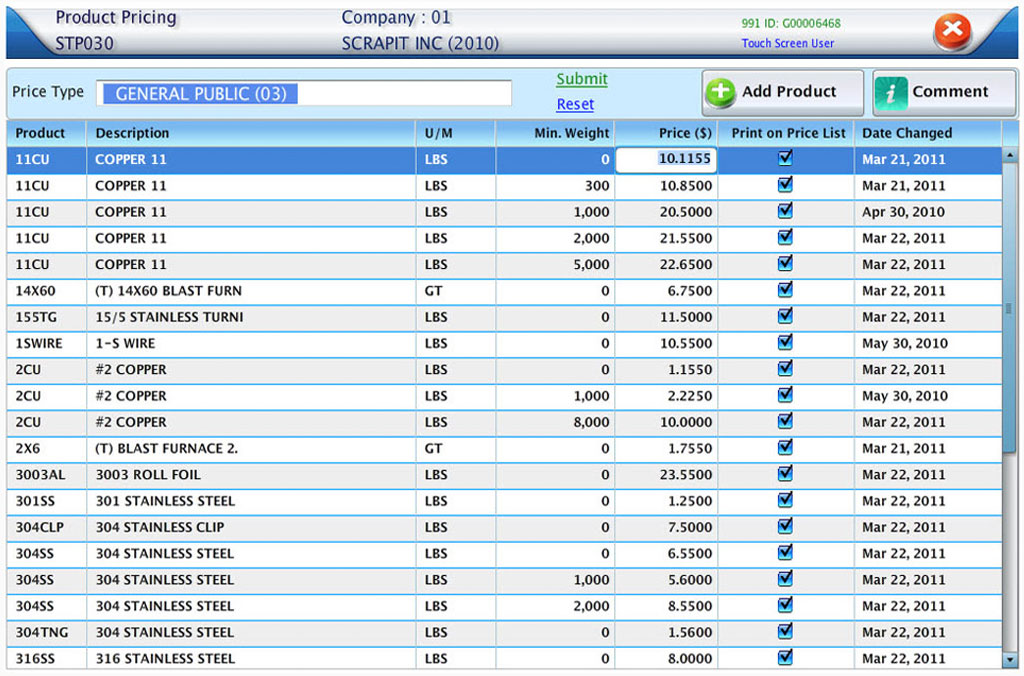Viewport: 1024px width, 676px height.
Task: Uncheck Print on Price List for 14X60
Action: pos(785,290)
